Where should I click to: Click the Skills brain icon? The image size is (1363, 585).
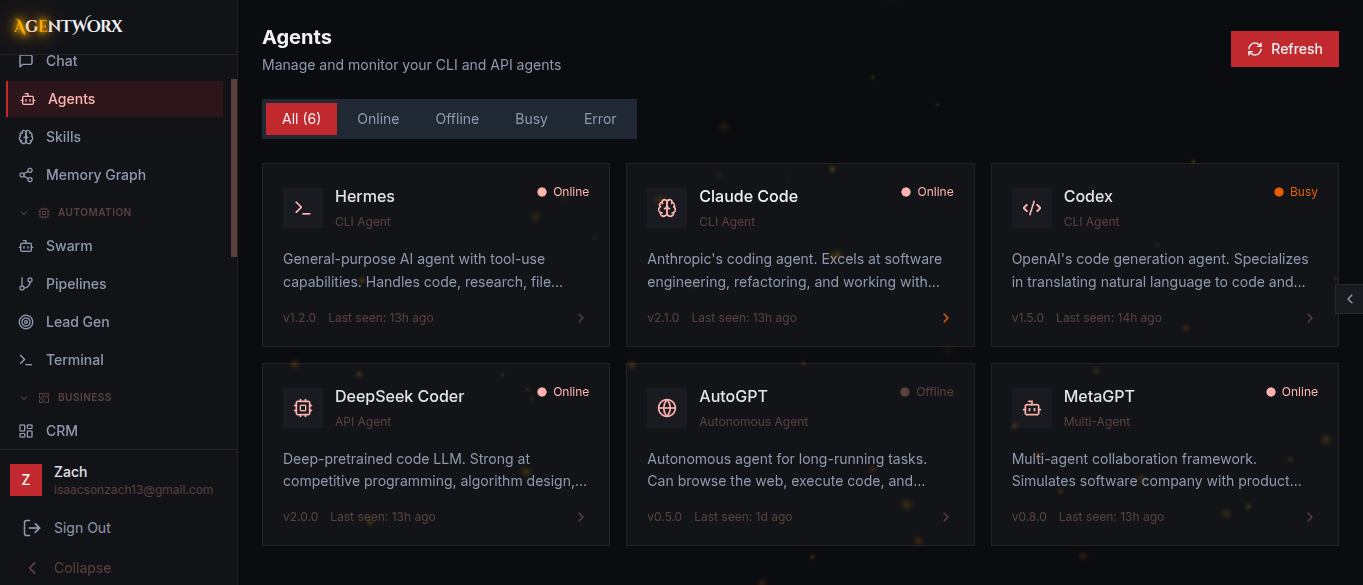(x=26, y=137)
